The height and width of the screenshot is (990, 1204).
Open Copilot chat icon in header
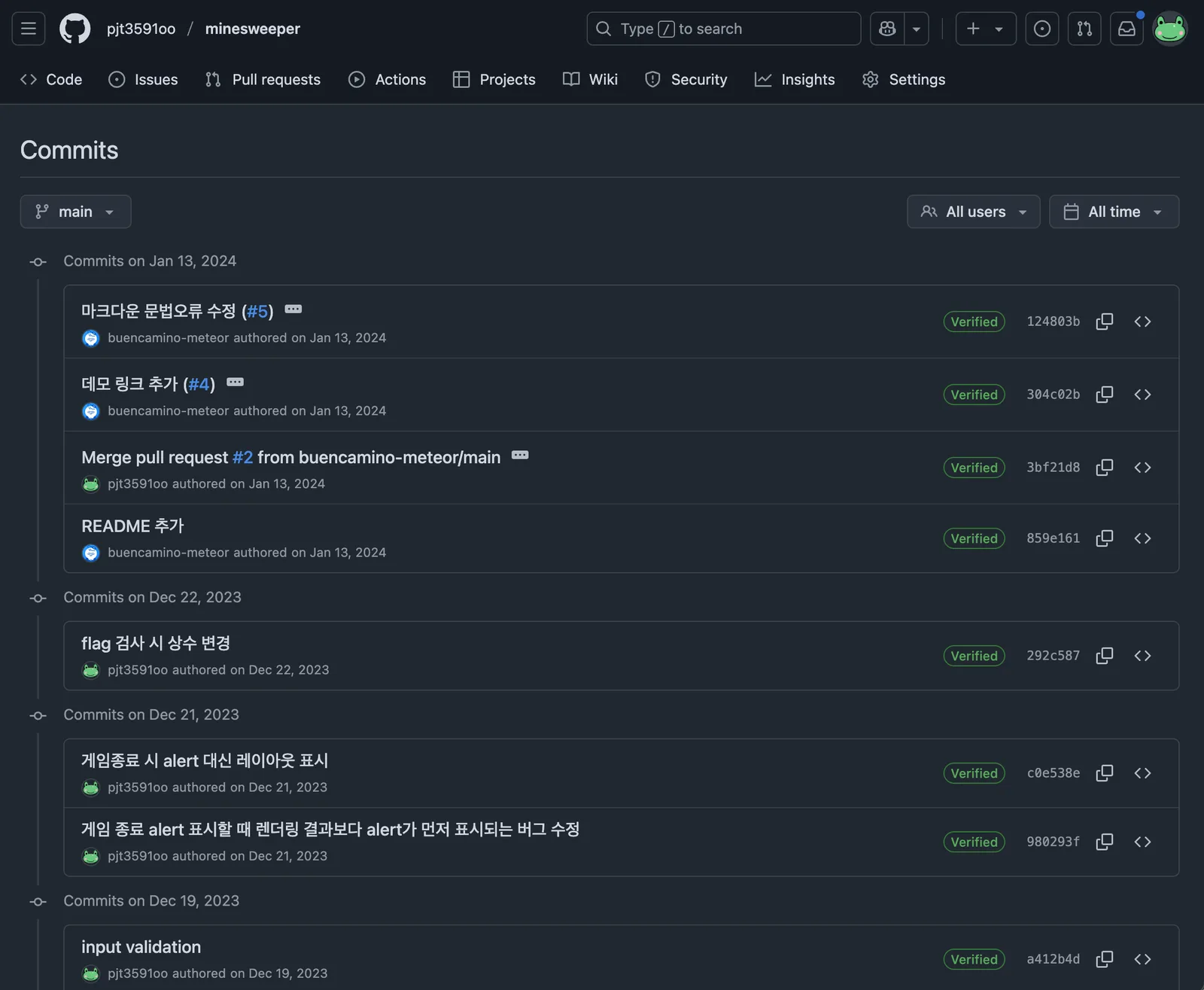click(887, 29)
